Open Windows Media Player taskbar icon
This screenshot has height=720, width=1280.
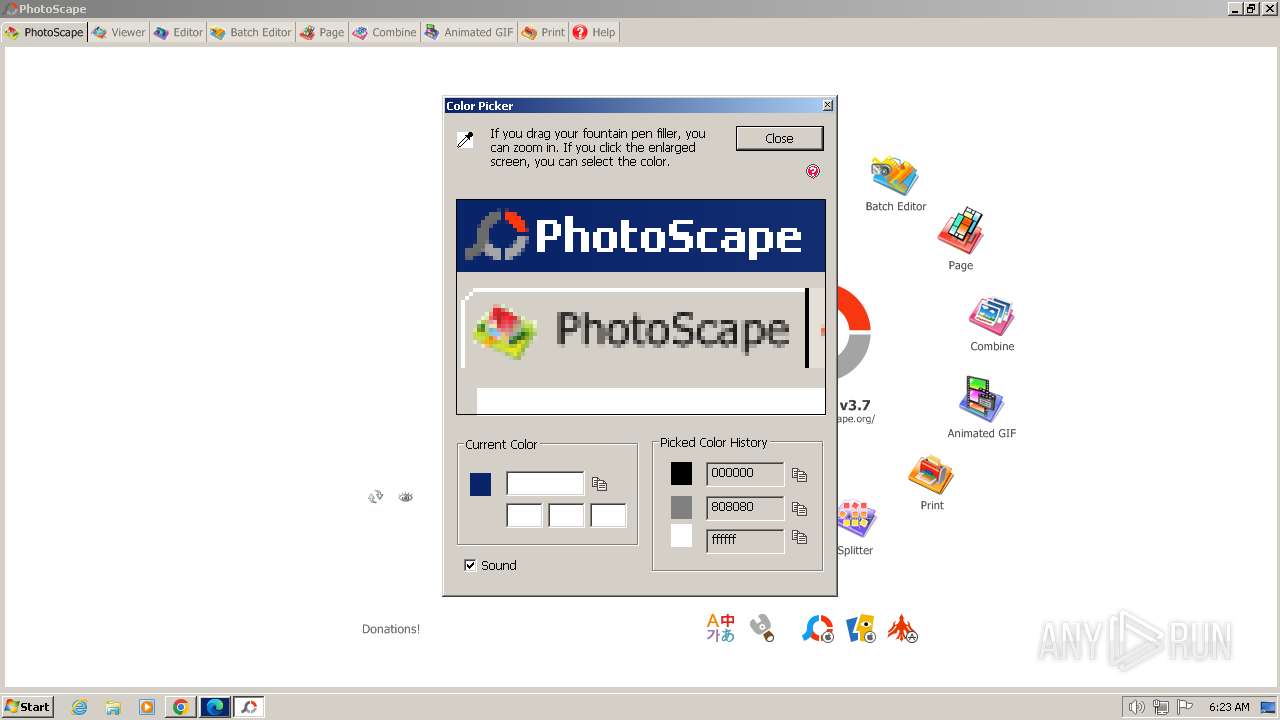coord(147,707)
